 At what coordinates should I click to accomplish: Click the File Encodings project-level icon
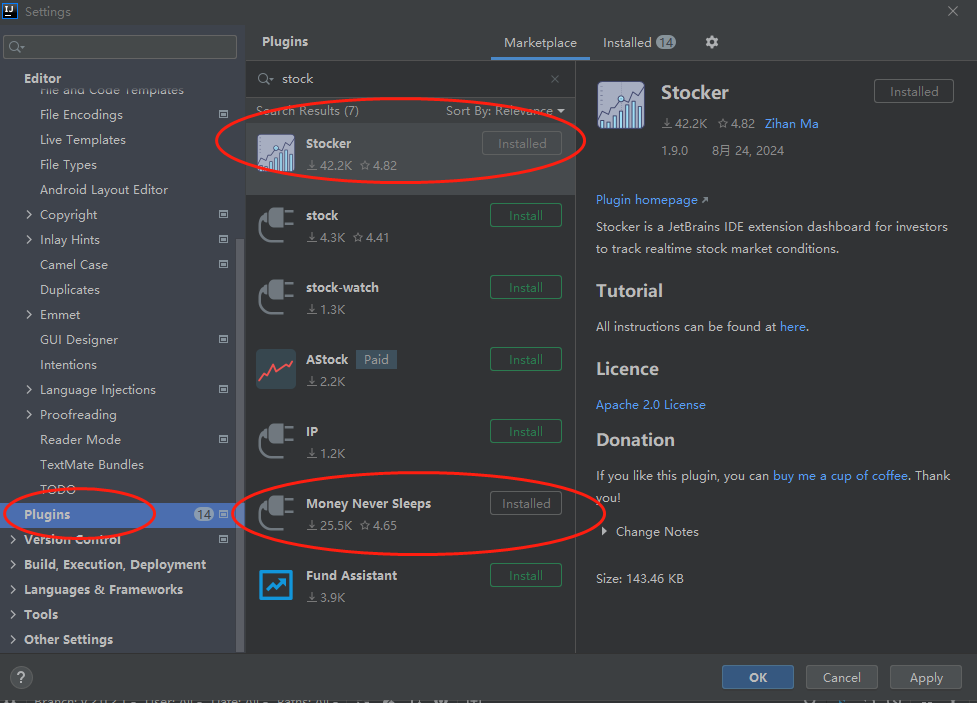click(x=223, y=114)
